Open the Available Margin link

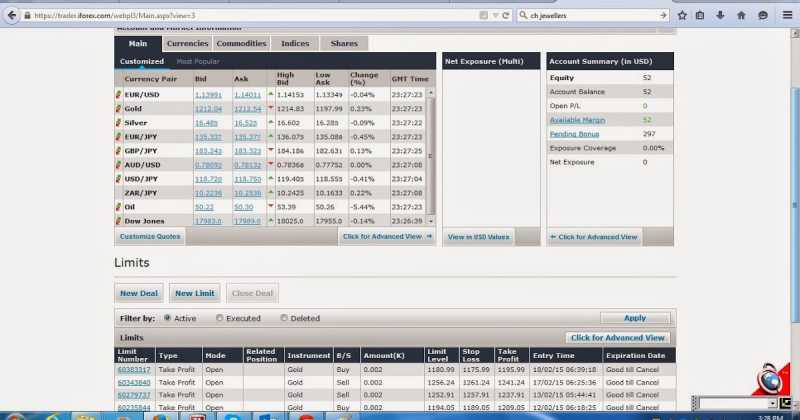[577, 119]
